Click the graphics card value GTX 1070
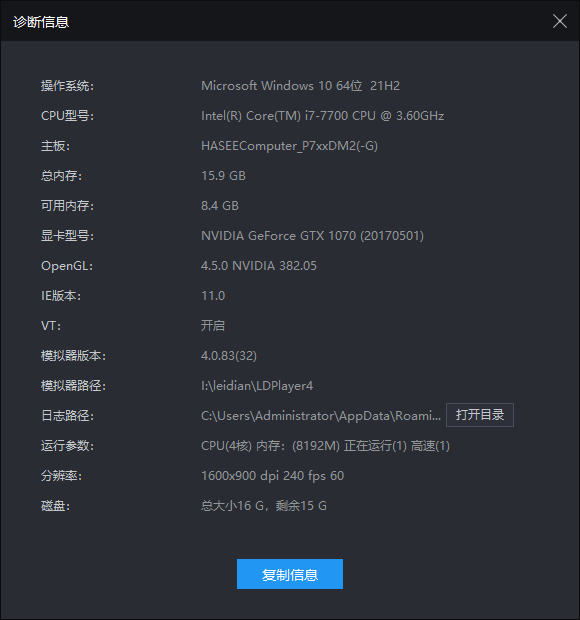 (312, 236)
